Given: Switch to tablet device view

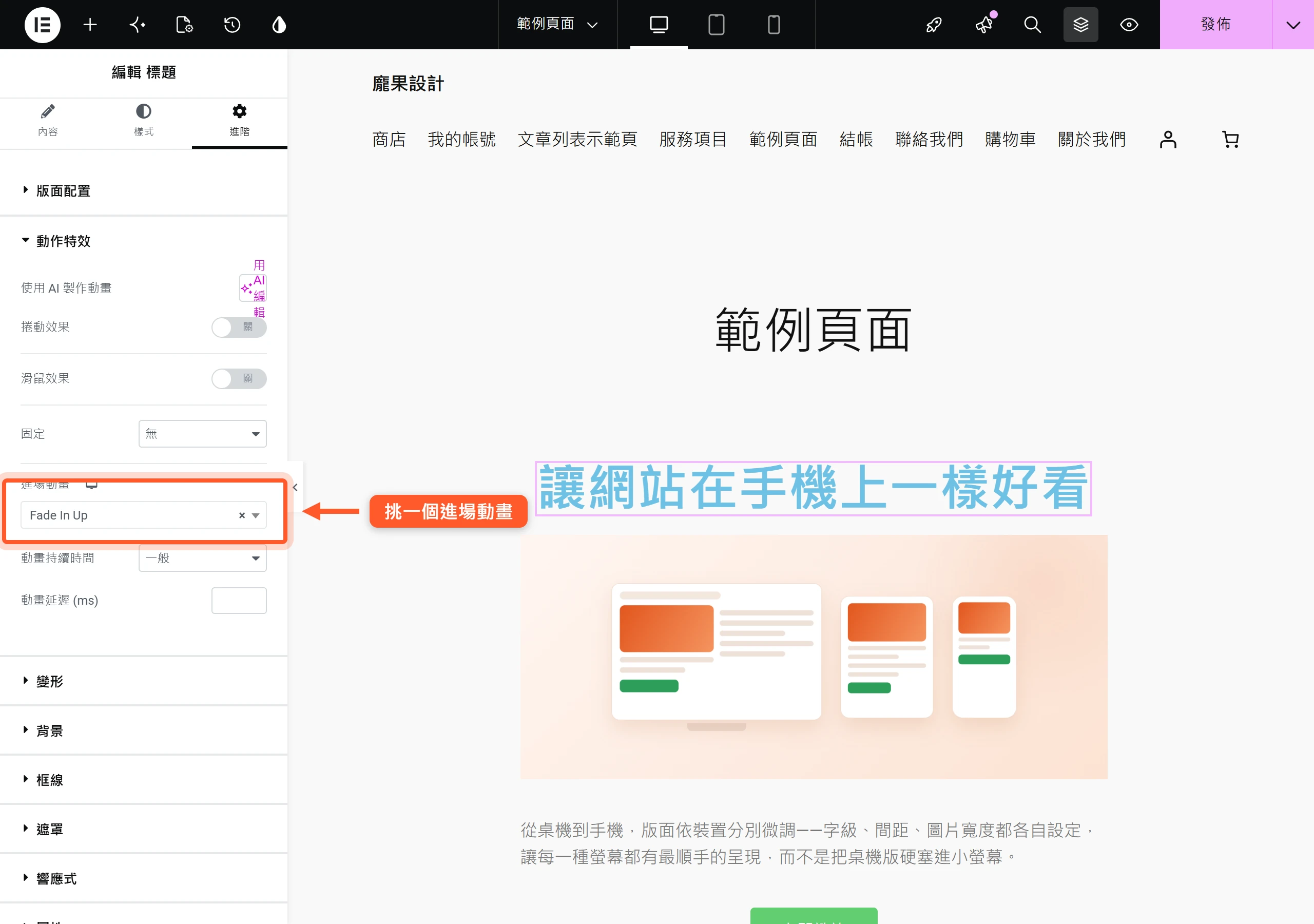Looking at the screenshot, I should click(x=717, y=25).
